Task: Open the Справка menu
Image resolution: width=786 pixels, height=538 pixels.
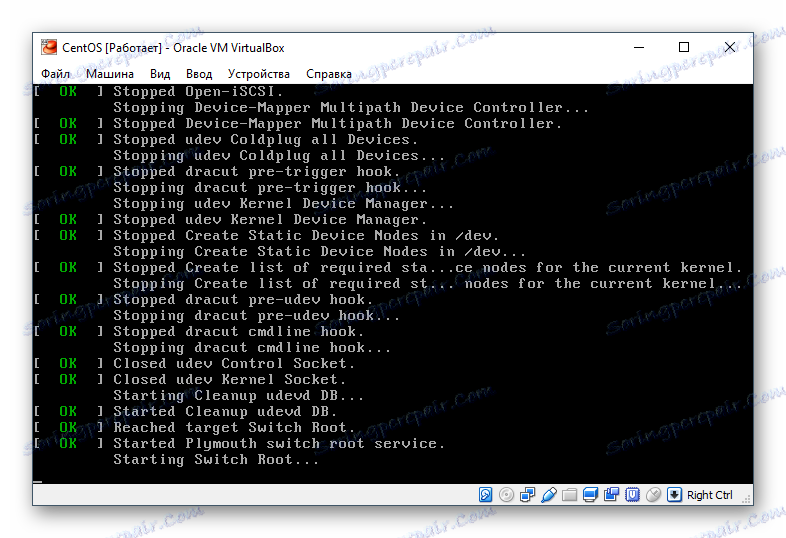Action: (329, 74)
